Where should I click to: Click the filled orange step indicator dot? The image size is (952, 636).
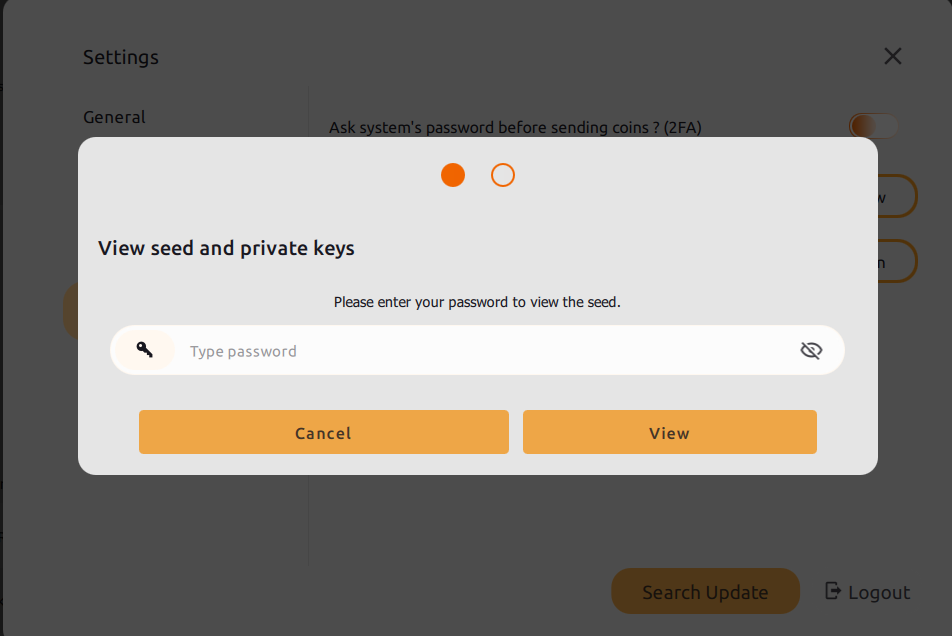click(x=453, y=175)
